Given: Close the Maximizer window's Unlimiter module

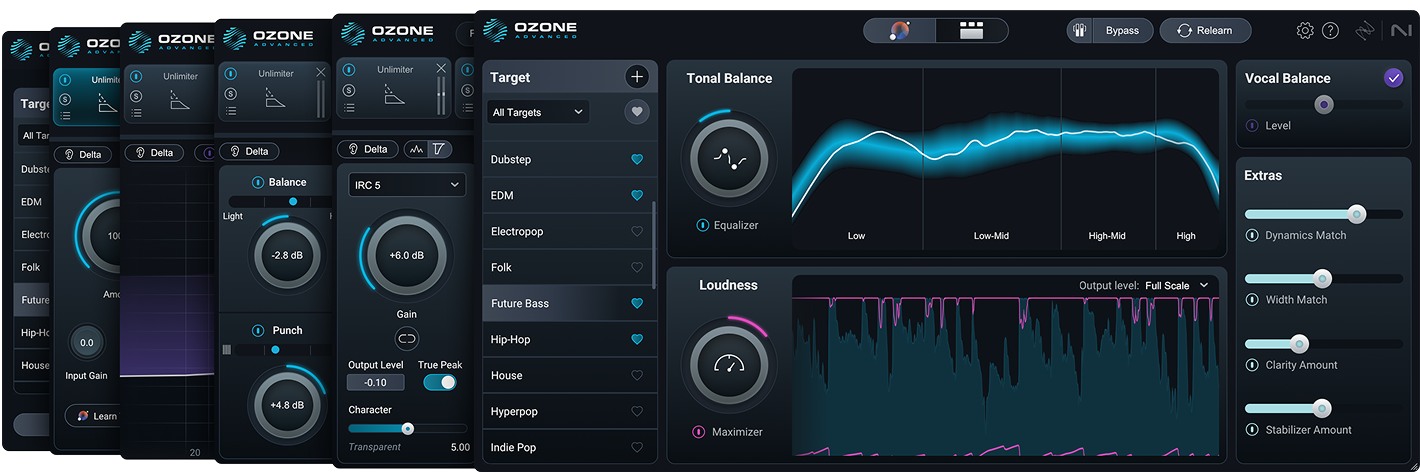Looking at the screenshot, I should click(441, 70).
